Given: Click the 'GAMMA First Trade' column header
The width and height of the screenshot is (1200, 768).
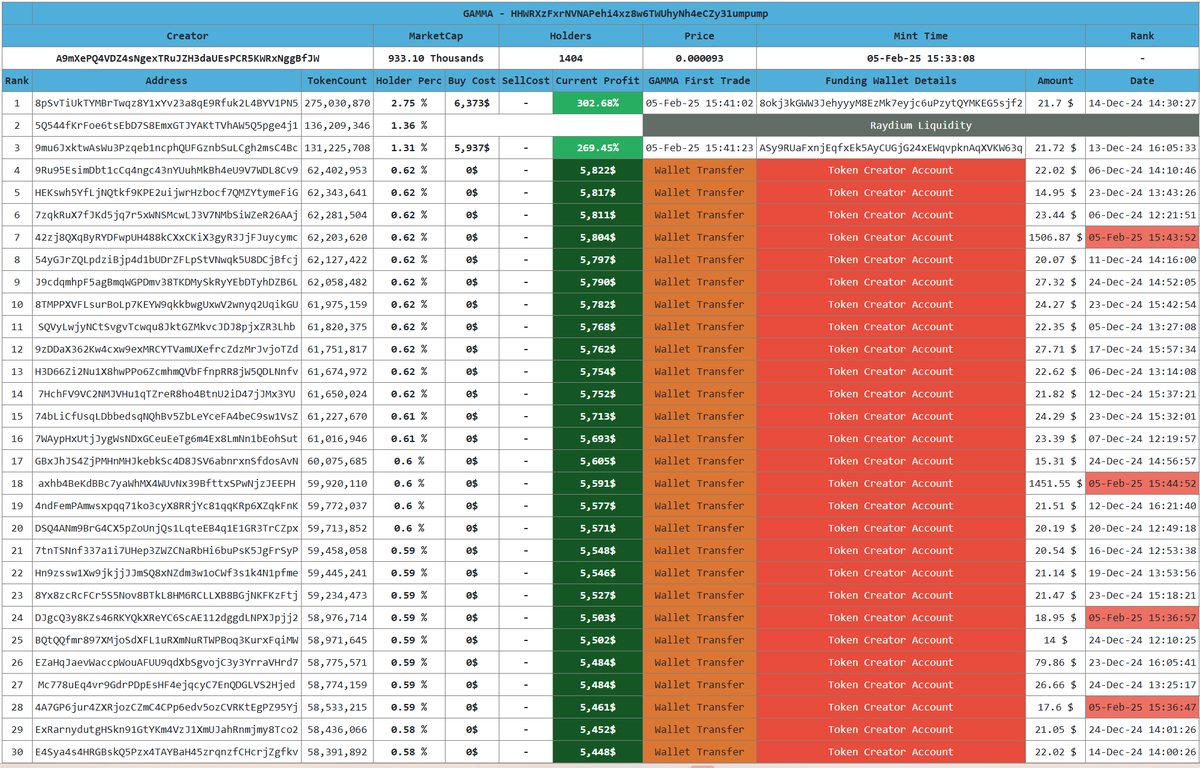Looking at the screenshot, I should click(699, 81).
